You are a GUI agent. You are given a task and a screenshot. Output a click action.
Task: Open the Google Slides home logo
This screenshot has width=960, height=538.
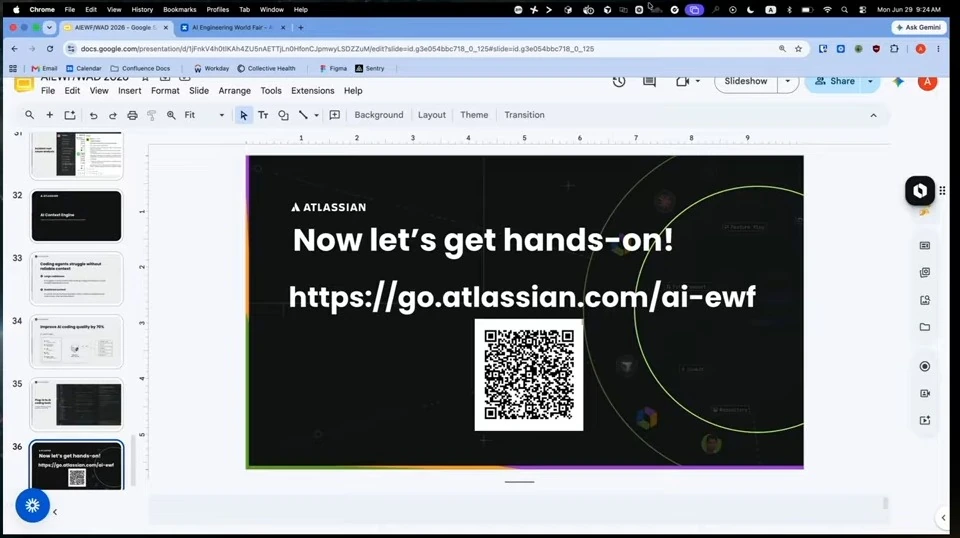[x=24, y=84]
